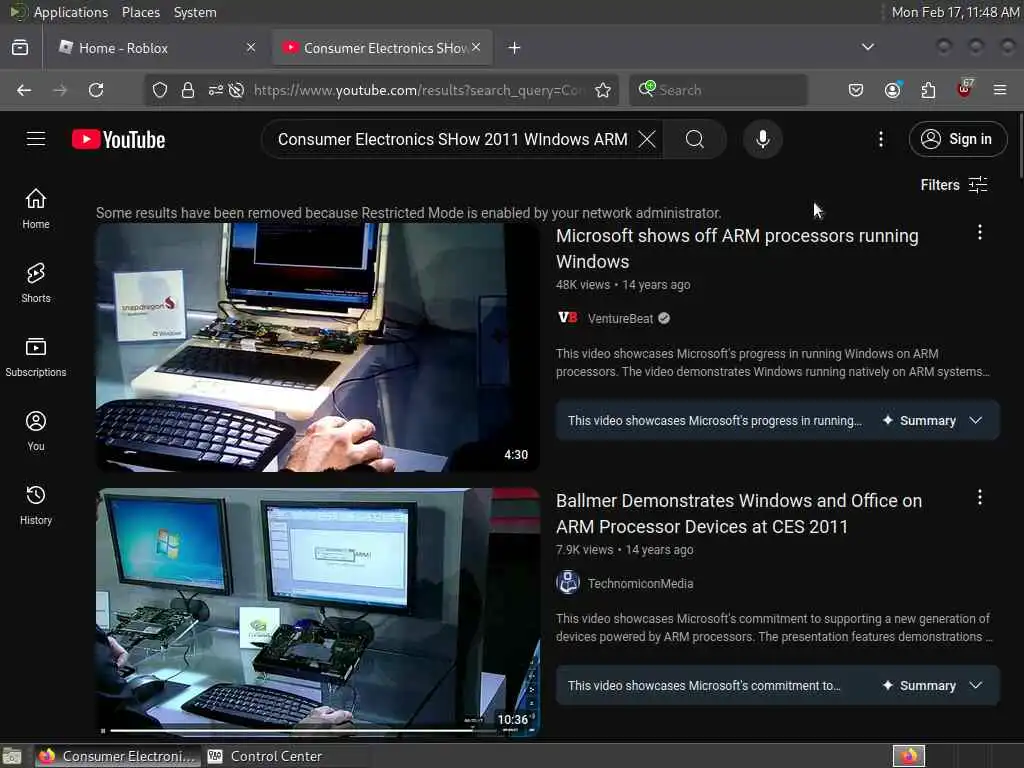Open Subscriptions in YouTube sidebar
The width and height of the screenshot is (1024, 768).
point(36,357)
